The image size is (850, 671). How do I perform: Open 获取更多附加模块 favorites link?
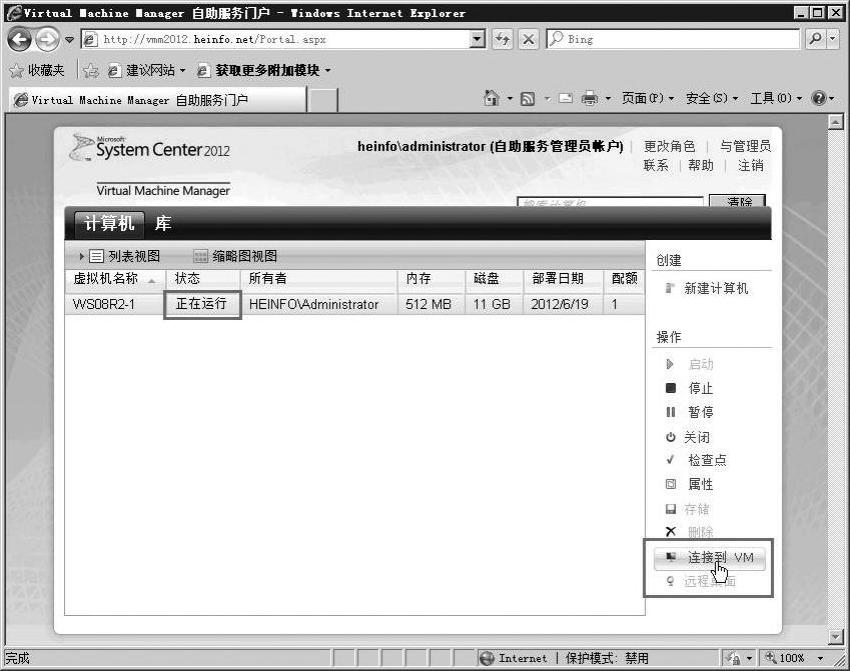pyautogui.click(x=264, y=70)
